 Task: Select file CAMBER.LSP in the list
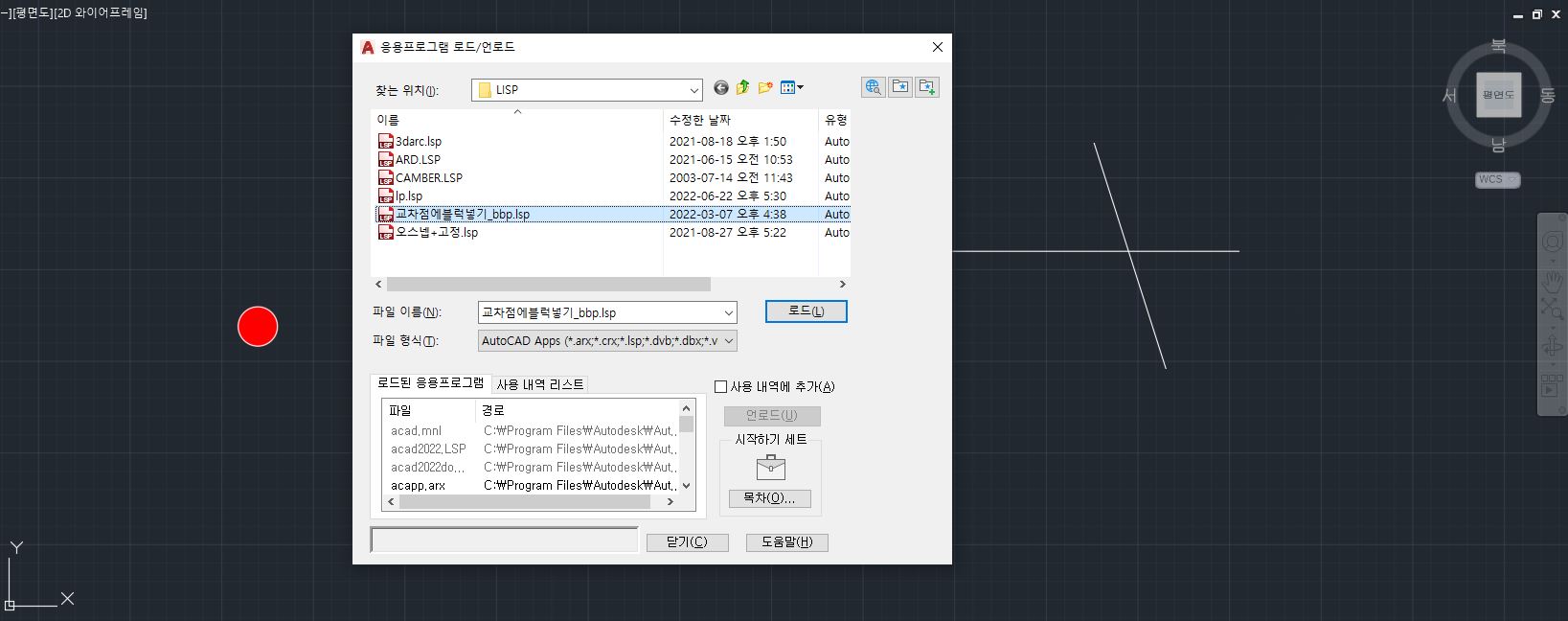tap(429, 178)
